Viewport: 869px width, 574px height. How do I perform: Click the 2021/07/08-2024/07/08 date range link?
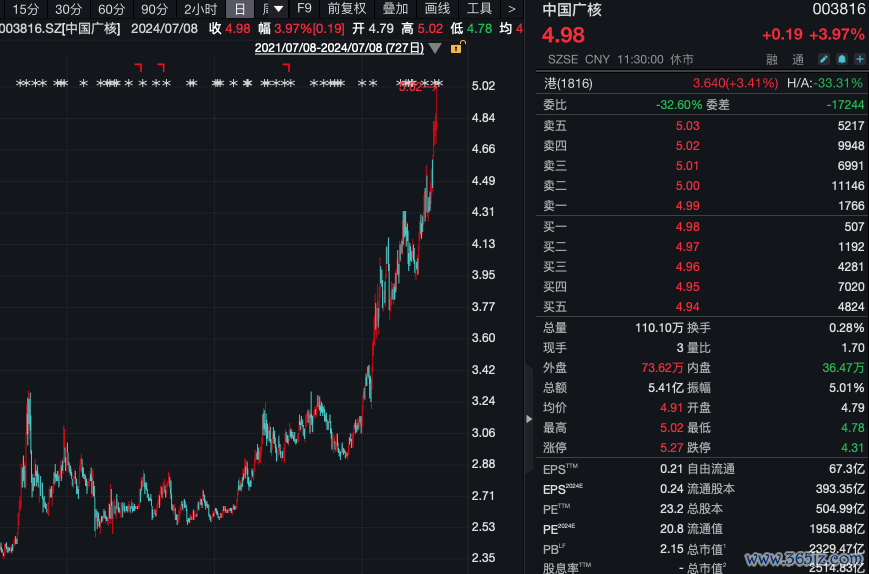coord(339,48)
